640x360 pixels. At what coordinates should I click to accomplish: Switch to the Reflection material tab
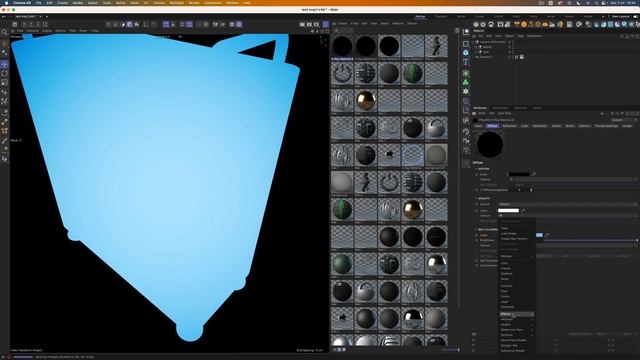coord(509,126)
